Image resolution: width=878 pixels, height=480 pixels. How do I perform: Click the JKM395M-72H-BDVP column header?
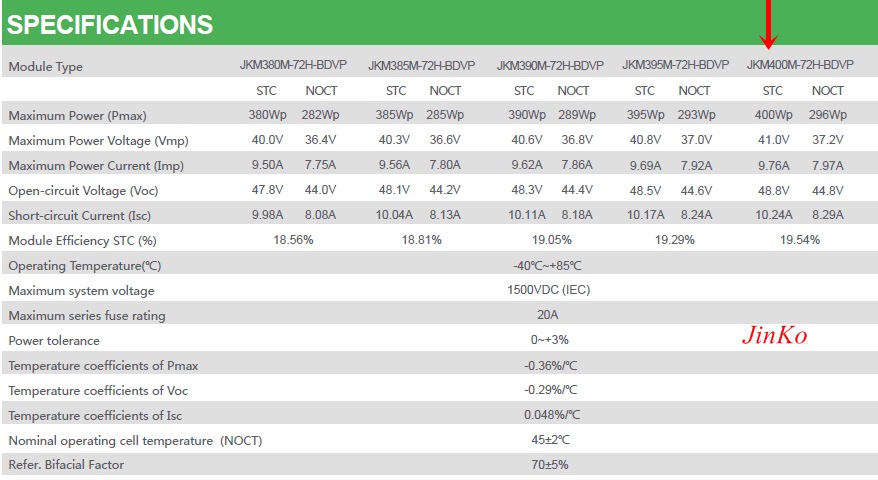tap(676, 65)
